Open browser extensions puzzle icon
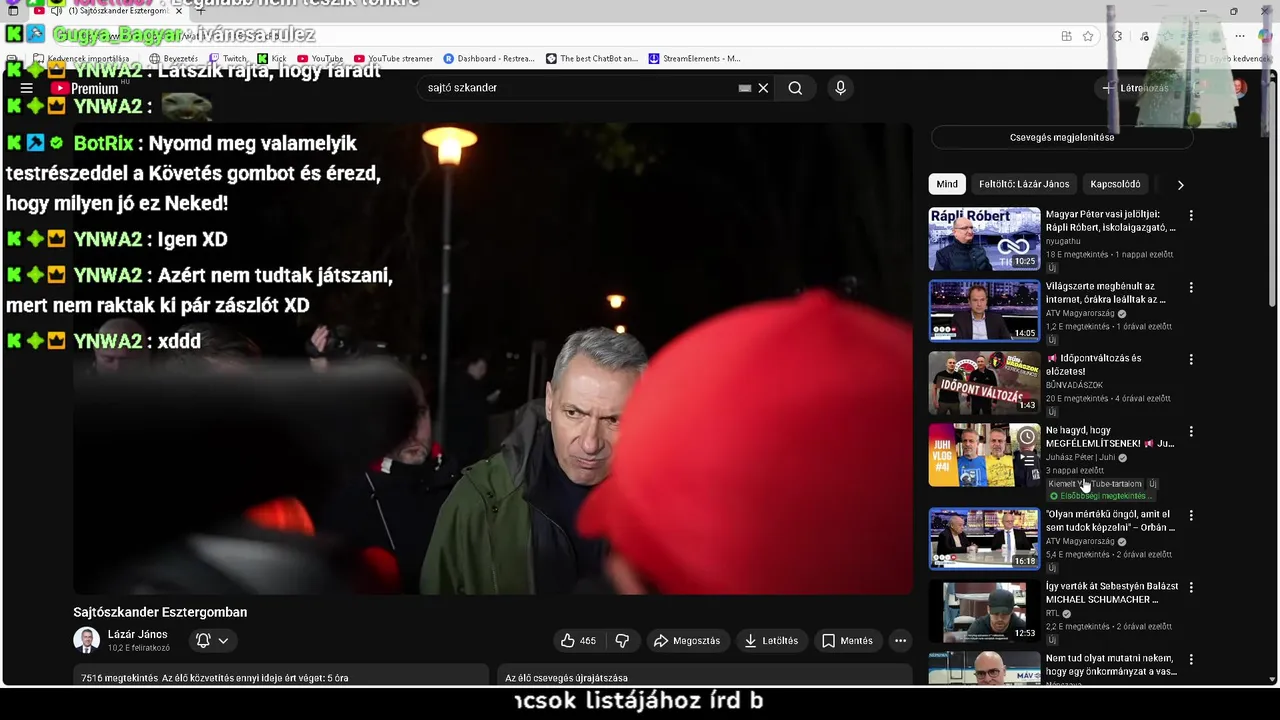 pos(1117,36)
